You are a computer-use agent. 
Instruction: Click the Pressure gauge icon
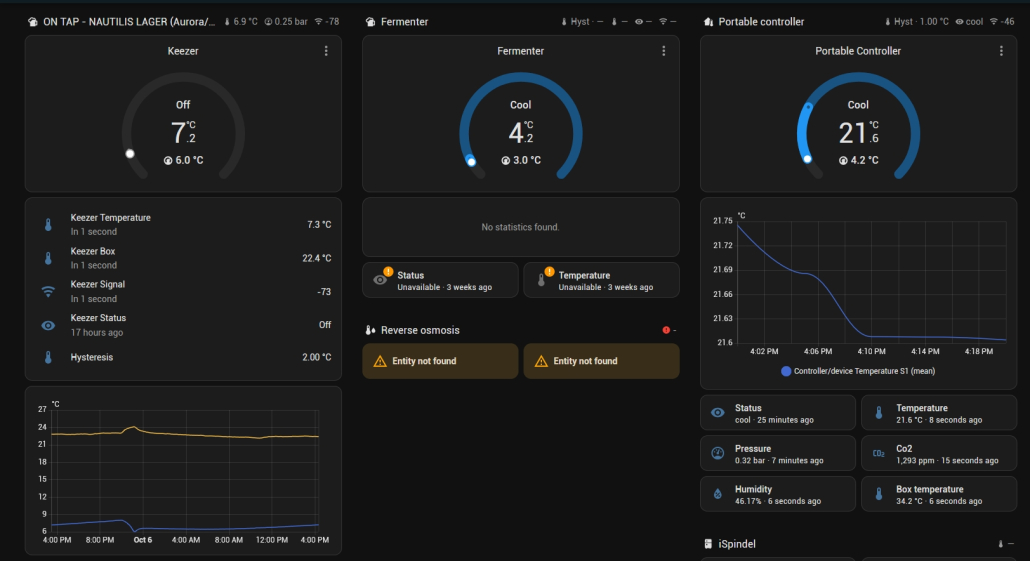tap(717, 454)
